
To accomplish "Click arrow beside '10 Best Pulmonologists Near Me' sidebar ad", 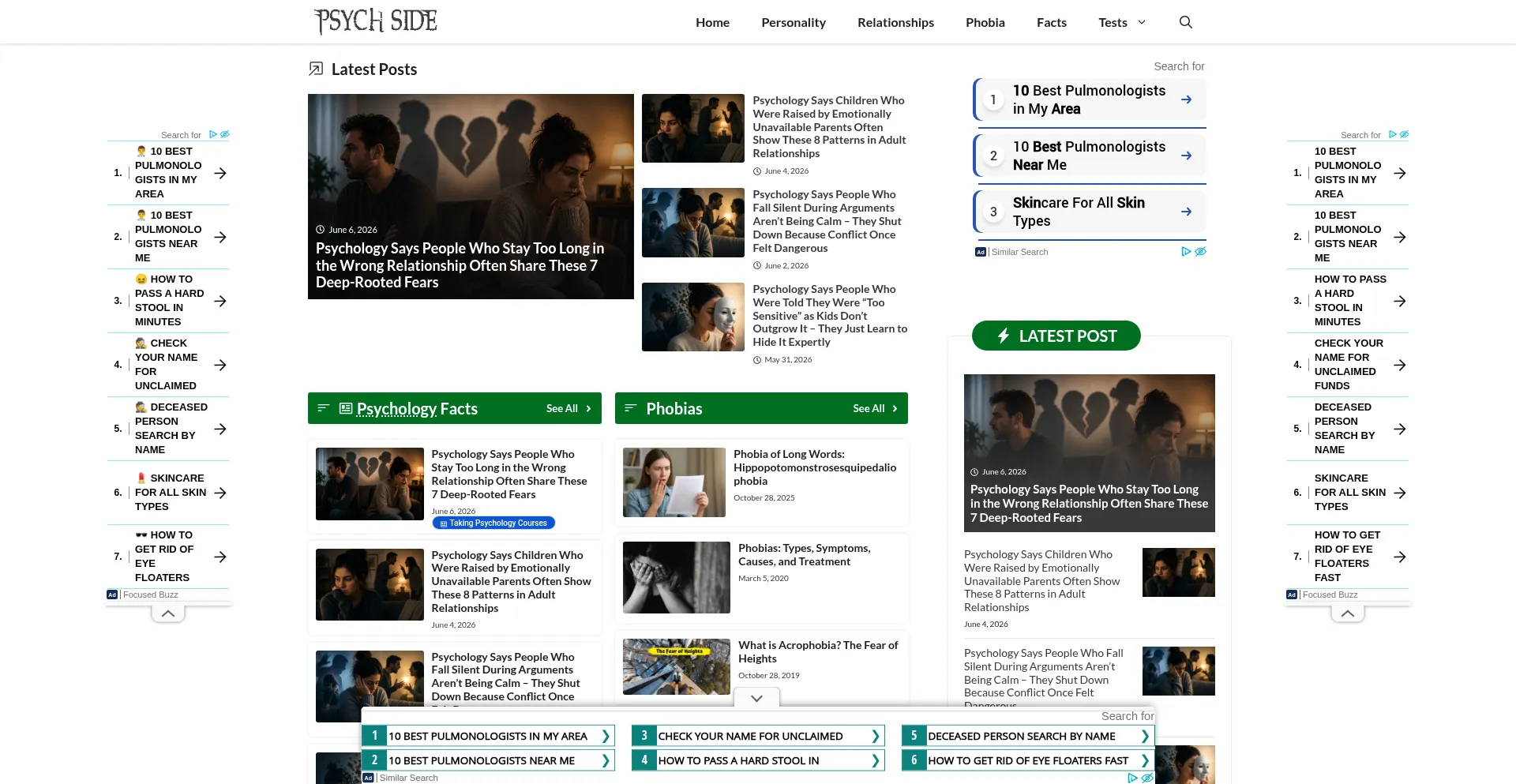I will (1186, 156).
